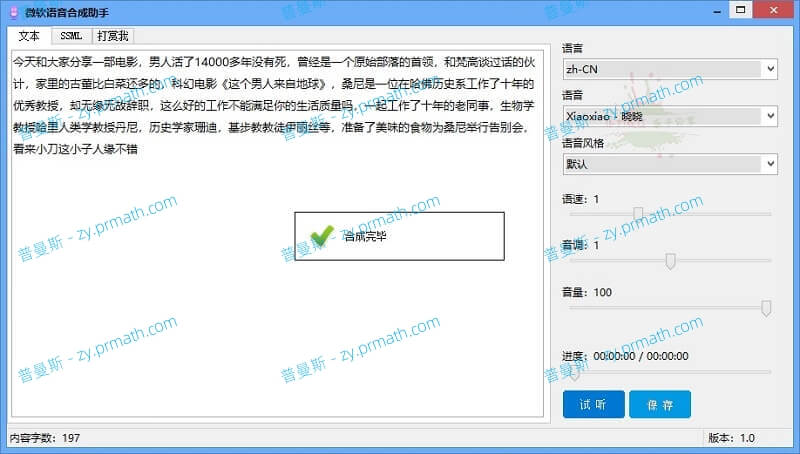The width and height of the screenshot is (800, 454).
Task: Click the 合成完毕 message text
Action: [365, 236]
